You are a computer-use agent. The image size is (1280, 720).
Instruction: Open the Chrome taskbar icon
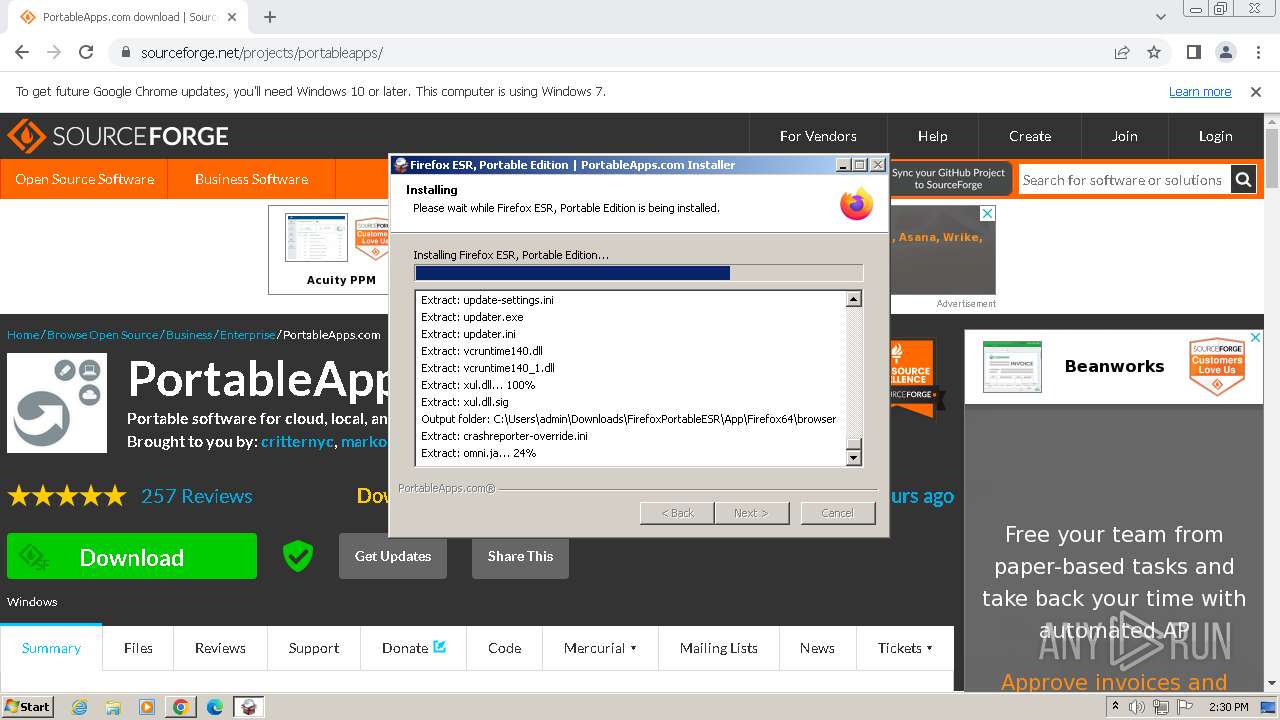[x=181, y=707]
